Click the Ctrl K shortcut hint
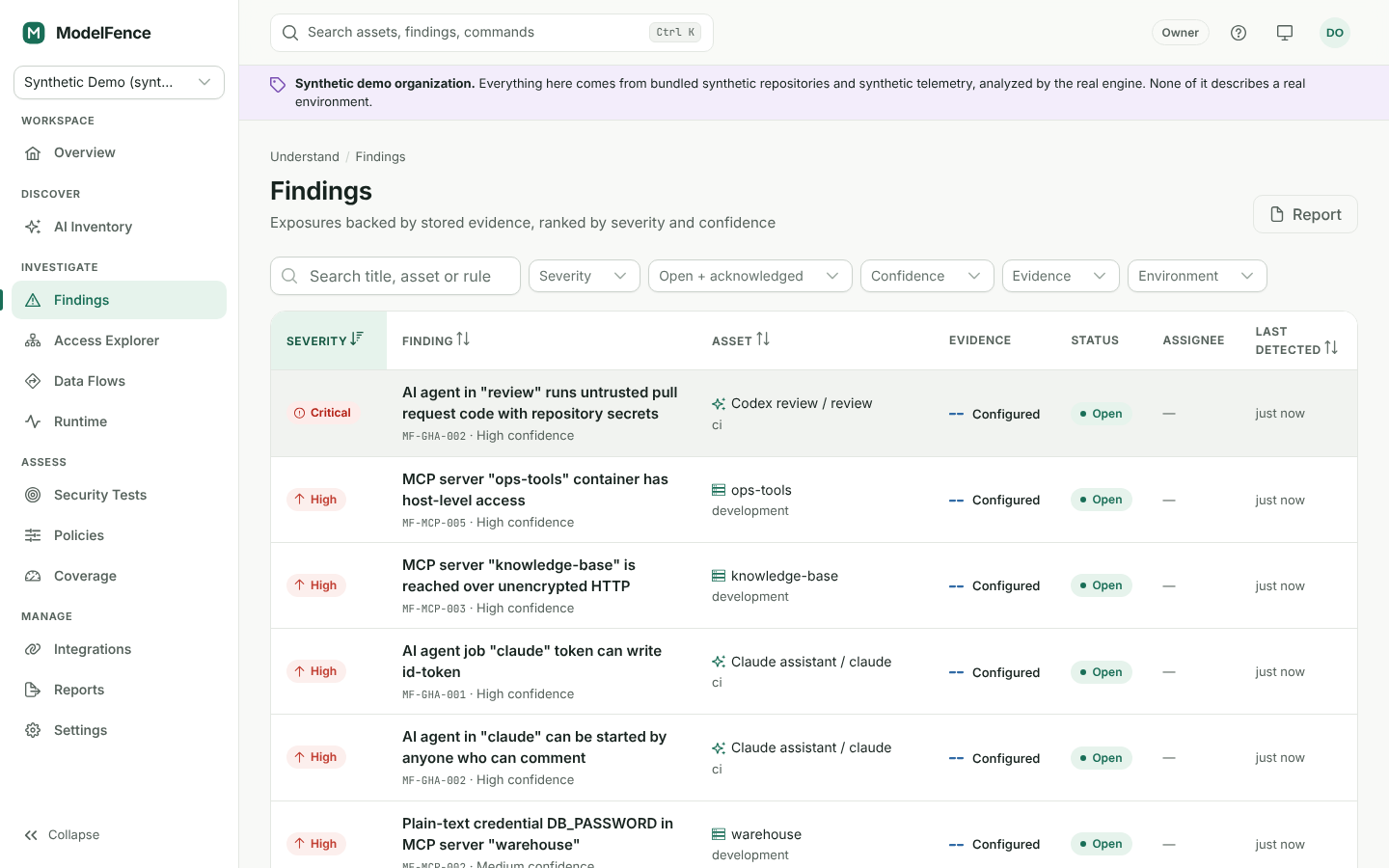The width and height of the screenshot is (1389, 868). 675,33
